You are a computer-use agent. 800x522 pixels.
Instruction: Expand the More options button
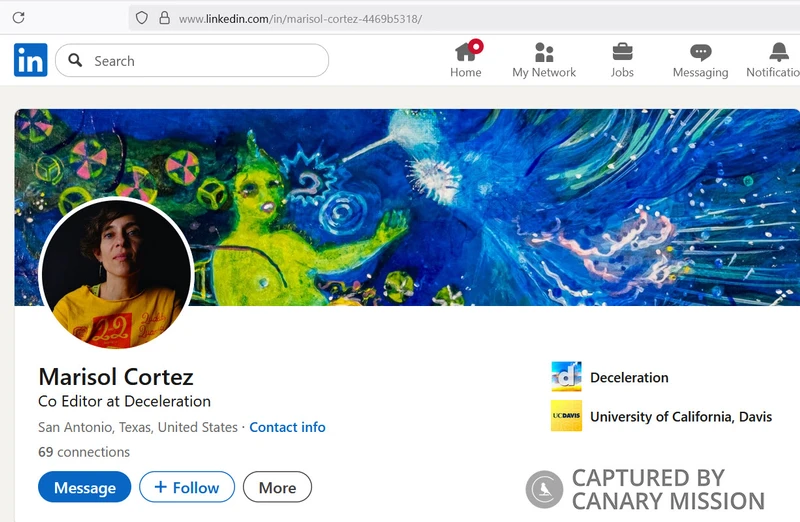click(x=277, y=487)
